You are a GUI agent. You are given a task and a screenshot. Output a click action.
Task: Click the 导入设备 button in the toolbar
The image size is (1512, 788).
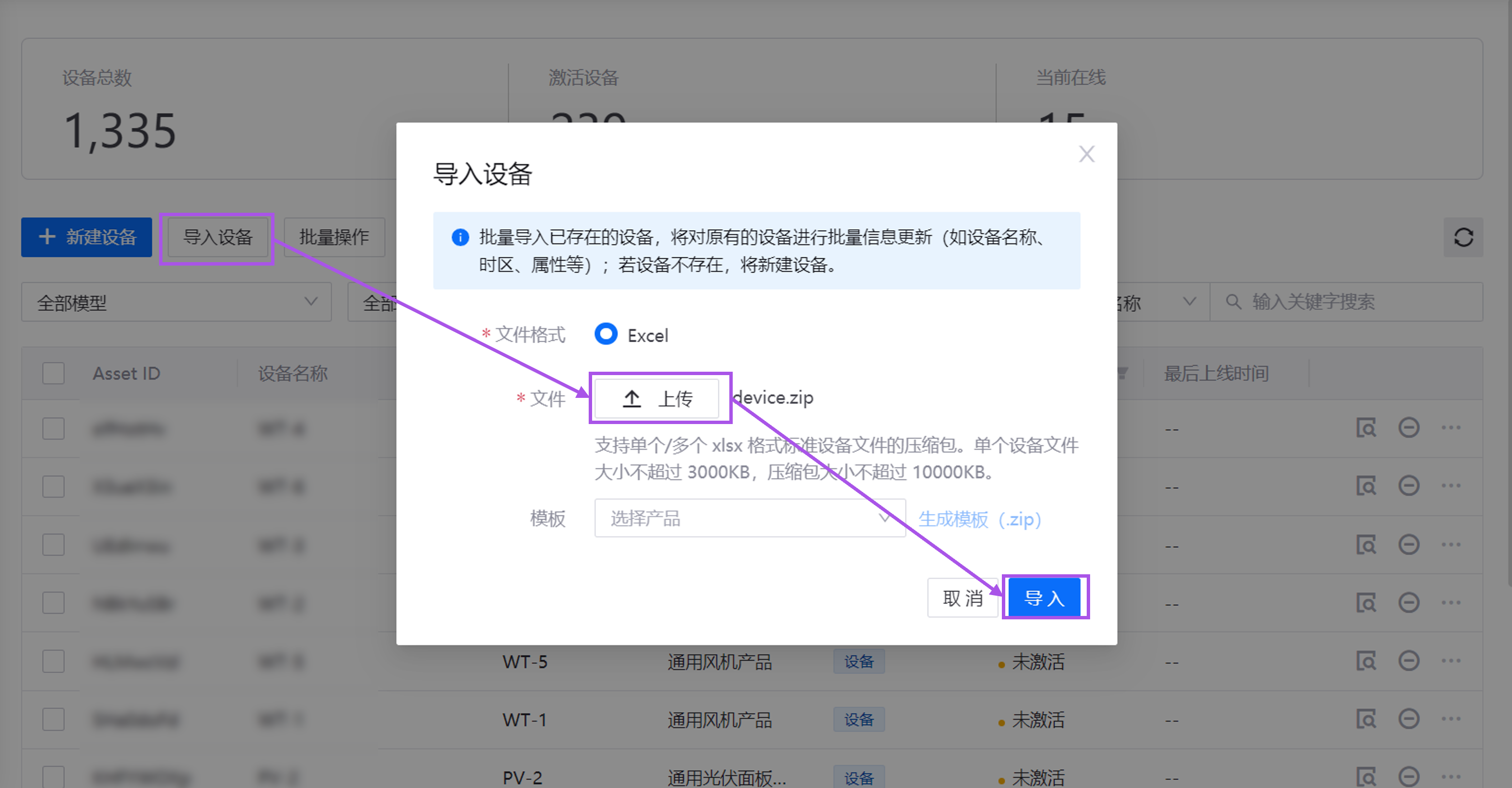click(217, 237)
